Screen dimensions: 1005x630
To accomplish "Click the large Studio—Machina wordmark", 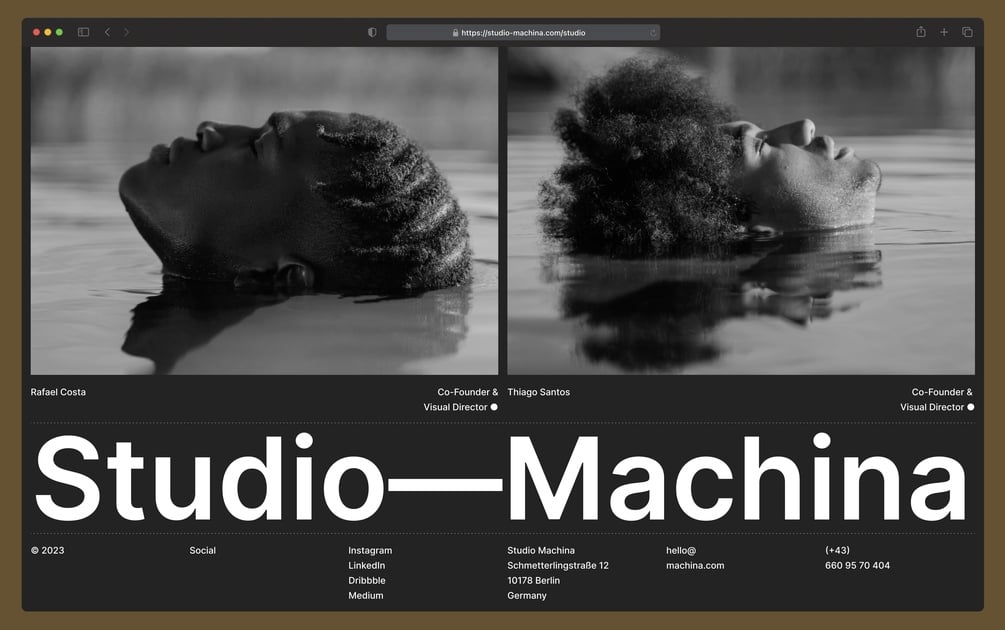I will [x=501, y=478].
